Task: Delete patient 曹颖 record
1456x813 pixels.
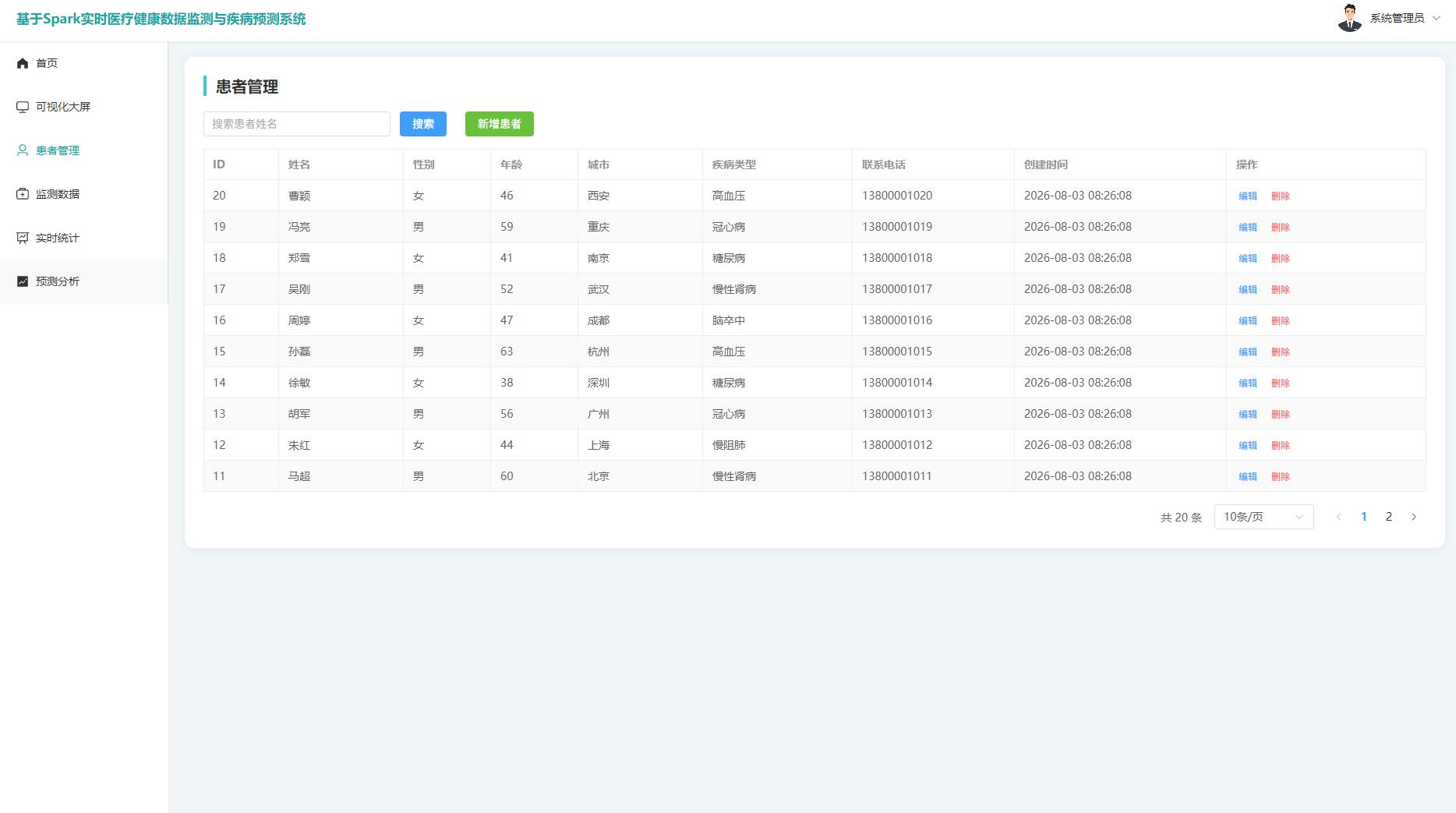Action: (1281, 196)
